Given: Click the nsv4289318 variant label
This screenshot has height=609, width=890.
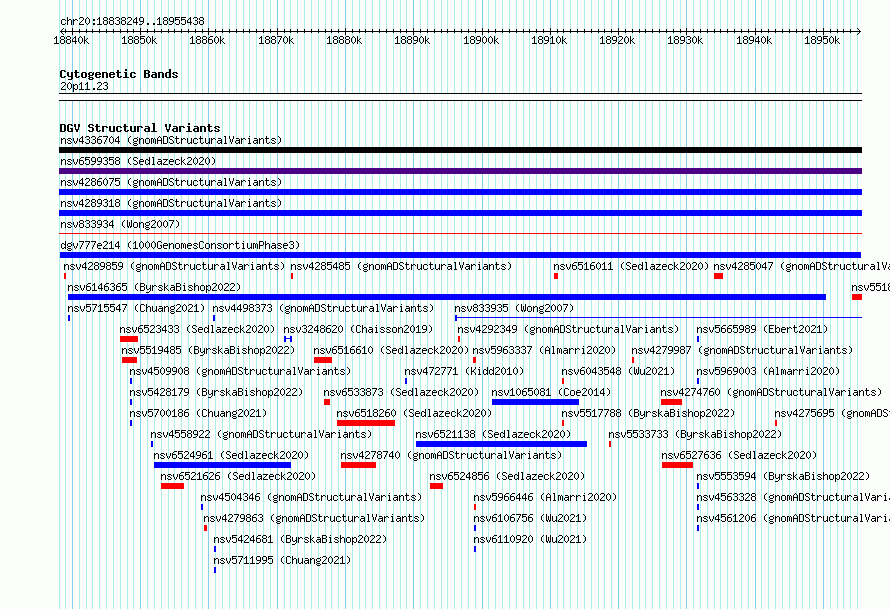Looking at the screenshot, I should pyautogui.click(x=171, y=203).
